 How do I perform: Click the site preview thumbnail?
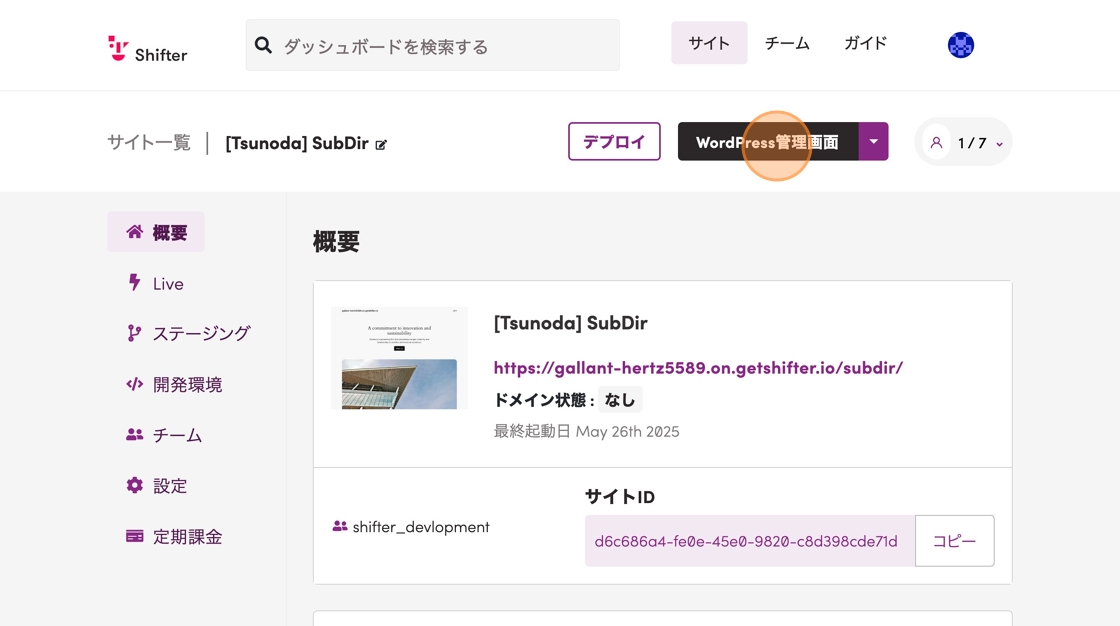coord(399,358)
